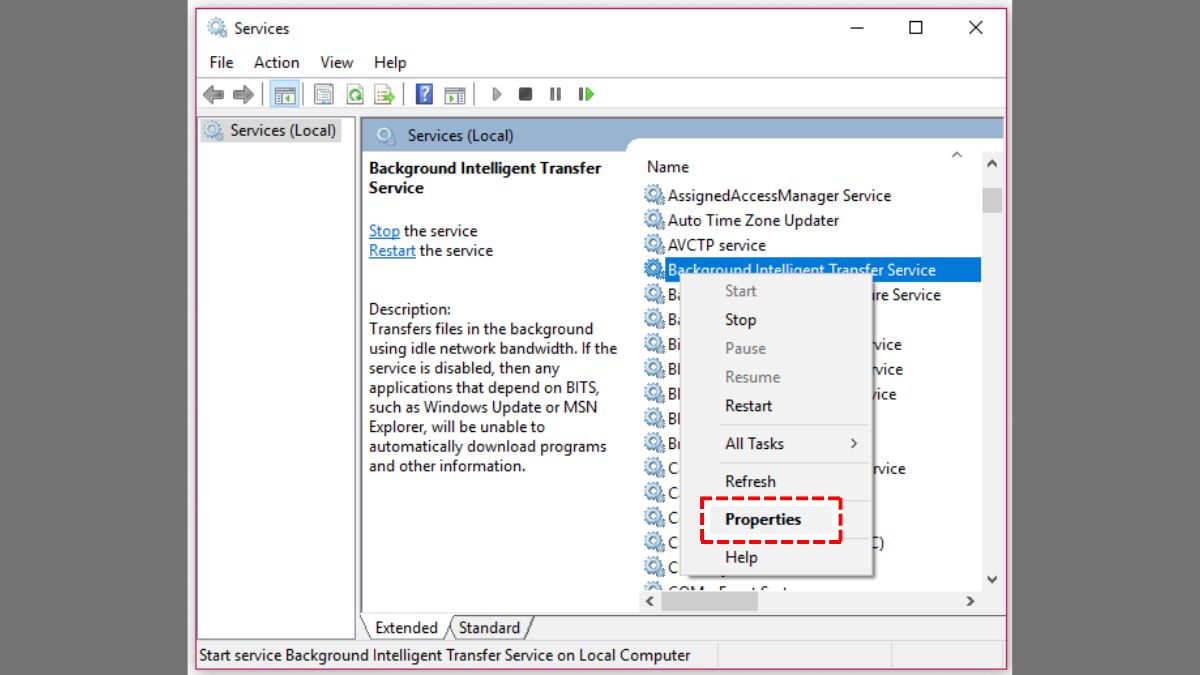1200x675 pixels.
Task: Click gear icon beside AssignedAccessManager Service
Action: pyautogui.click(x=654, y=195)
